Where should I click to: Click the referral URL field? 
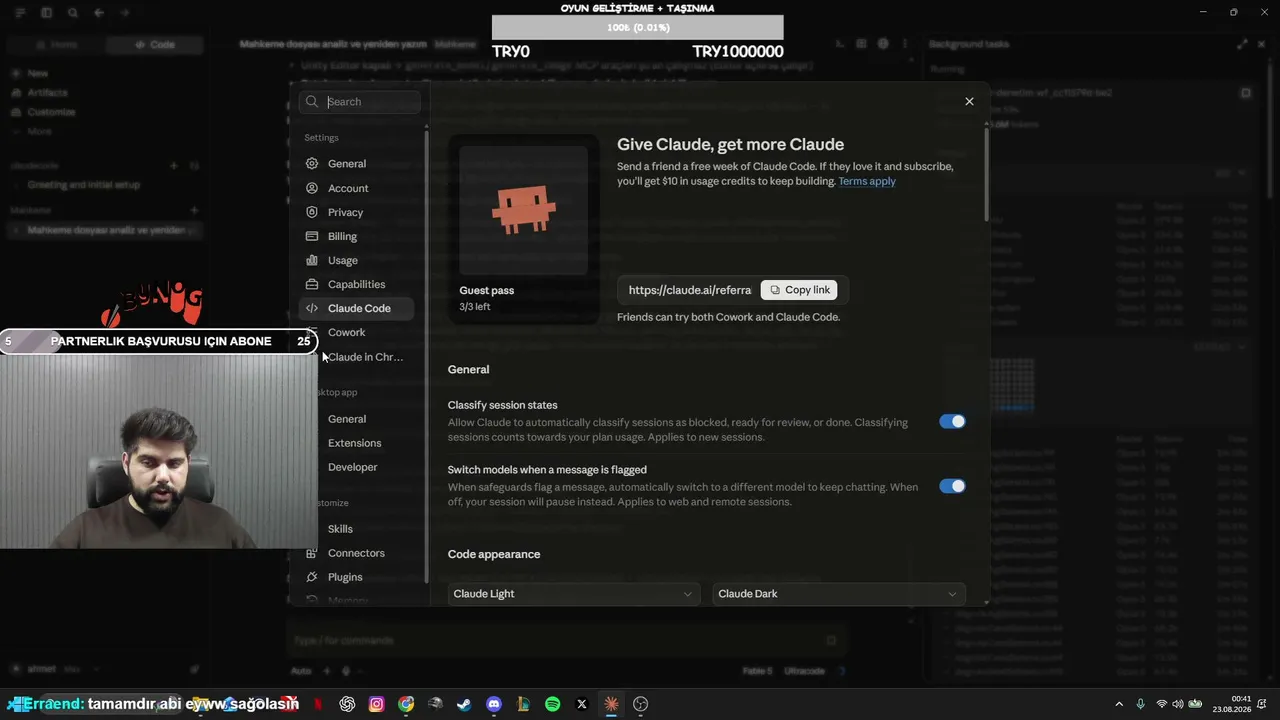pos(689,290)
